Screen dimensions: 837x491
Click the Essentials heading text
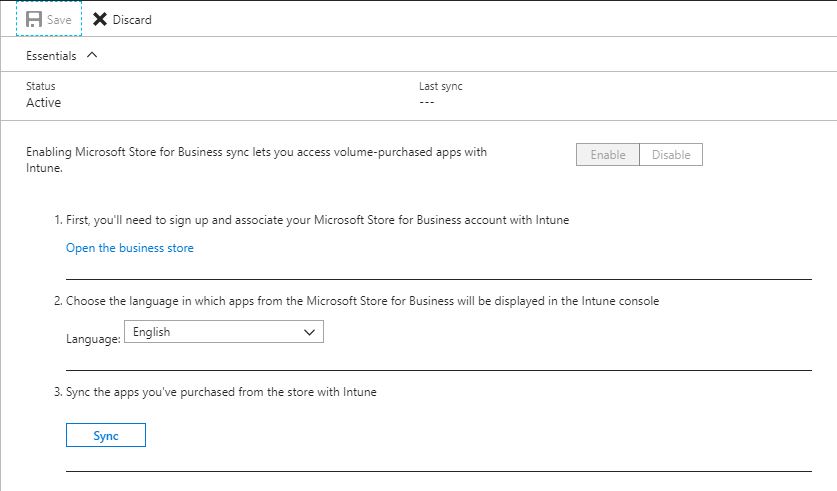point(51,56)
